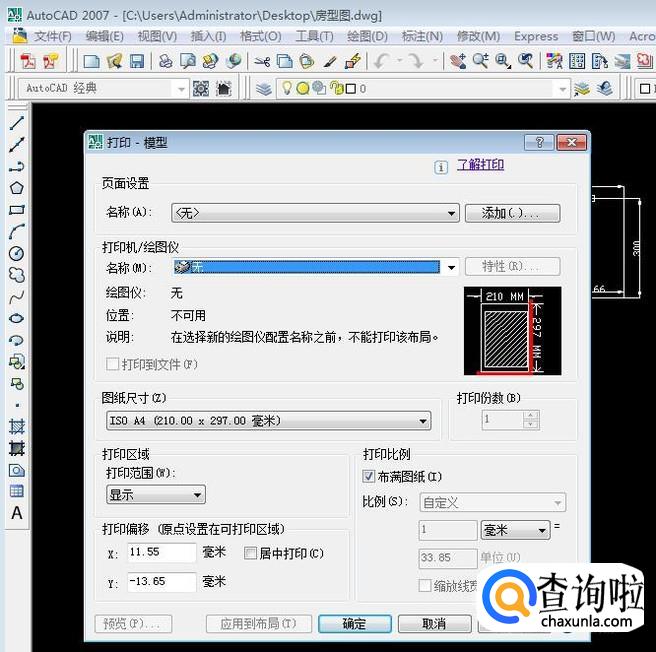656x652 pixels.
Task: Click the Undo arrow icon
Action: tap(380, 62)
